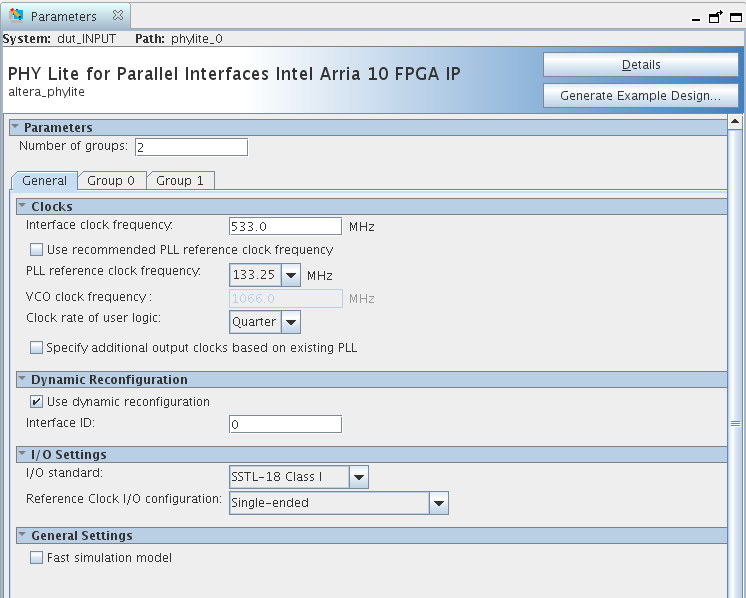Image resolution: width=746 pixels, height=598 pixels.
Task: Open Reference Clock I/O configuration dropdown
Action: pyautogui.click(x=439, y=503)
